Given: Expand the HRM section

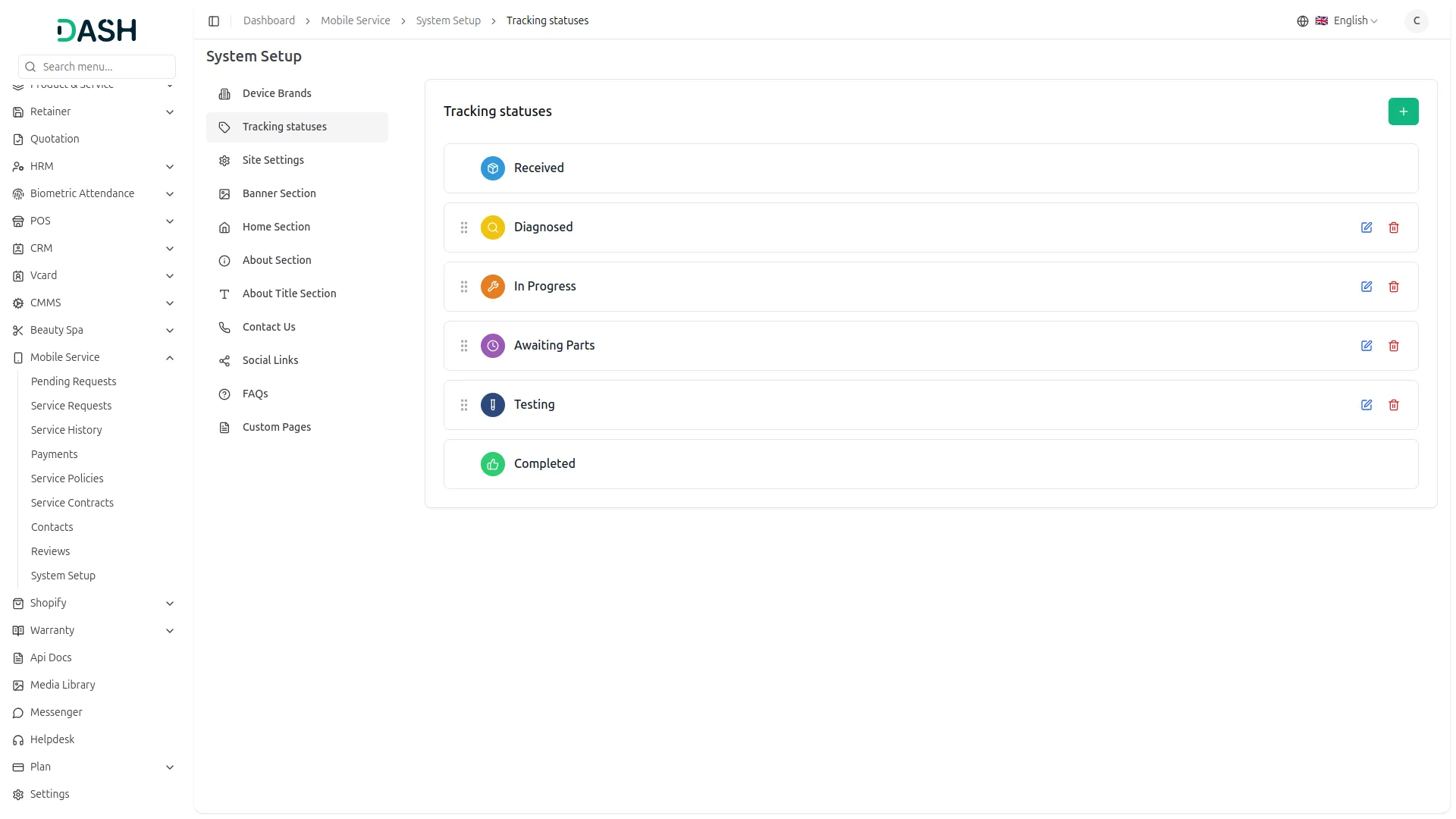Looking at the screenshot, I should tap(170, 166).
